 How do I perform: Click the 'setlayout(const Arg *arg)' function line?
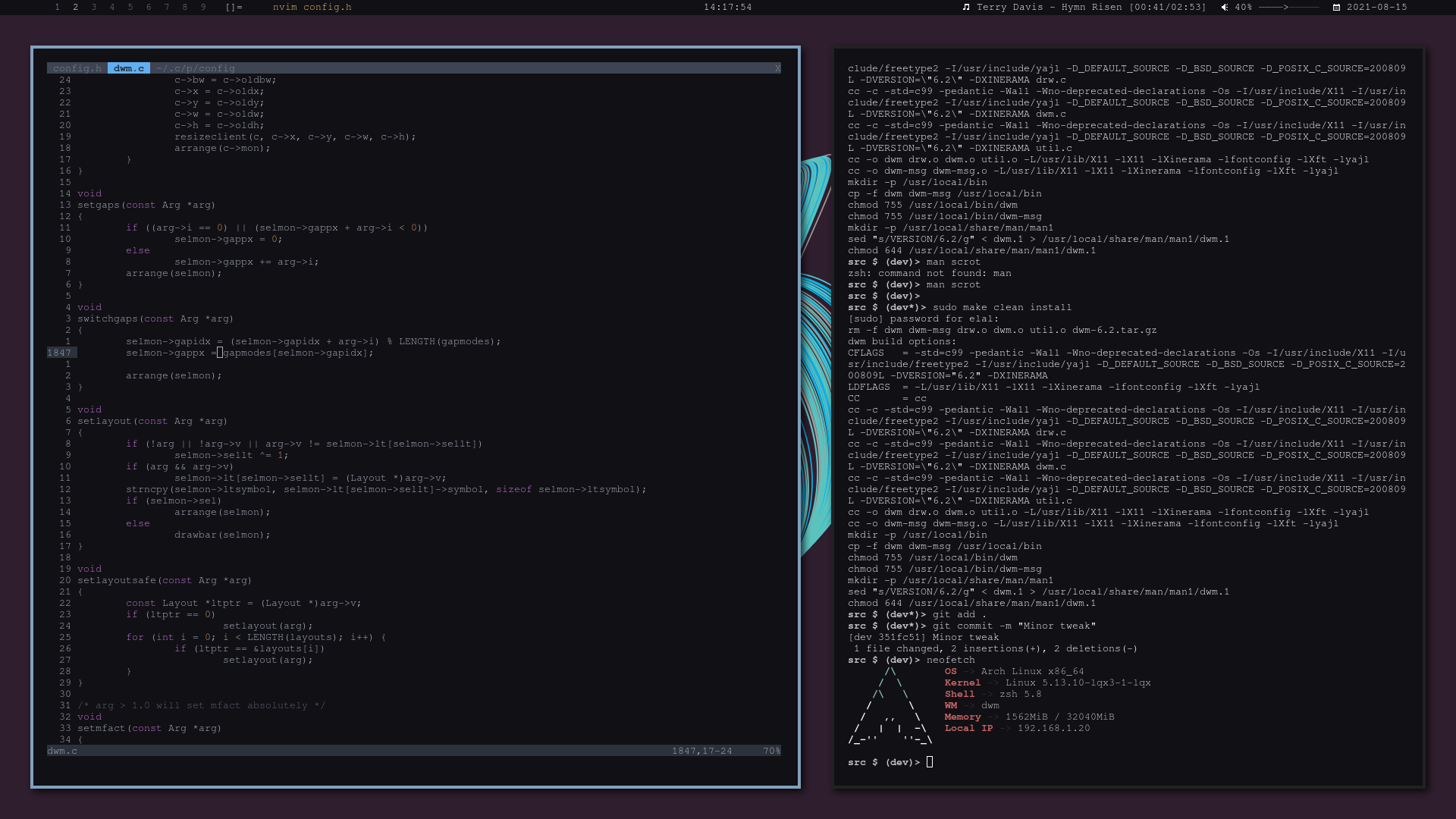point(152,421)
